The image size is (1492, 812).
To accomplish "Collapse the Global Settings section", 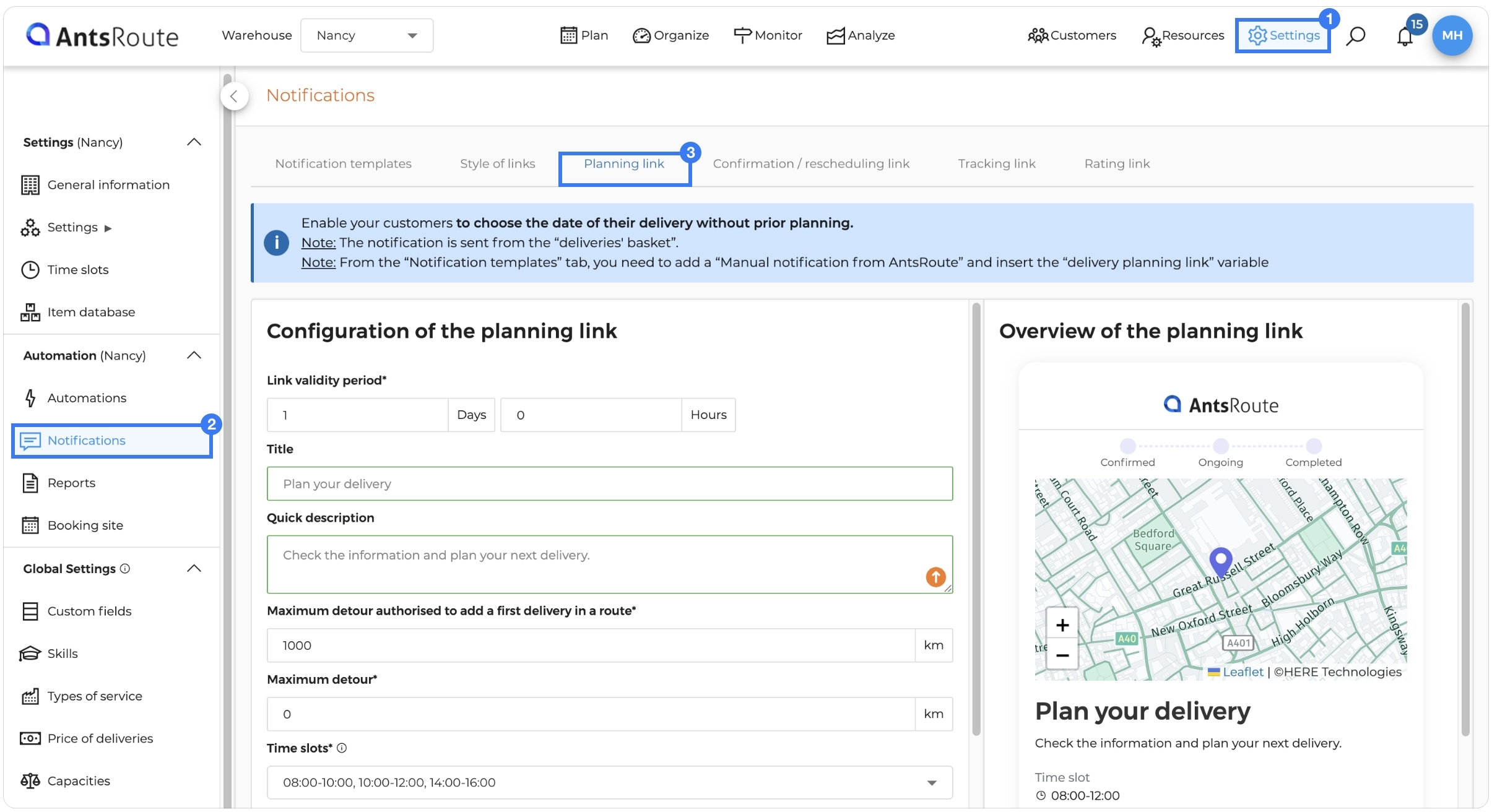I will click(x=194, y=568).
